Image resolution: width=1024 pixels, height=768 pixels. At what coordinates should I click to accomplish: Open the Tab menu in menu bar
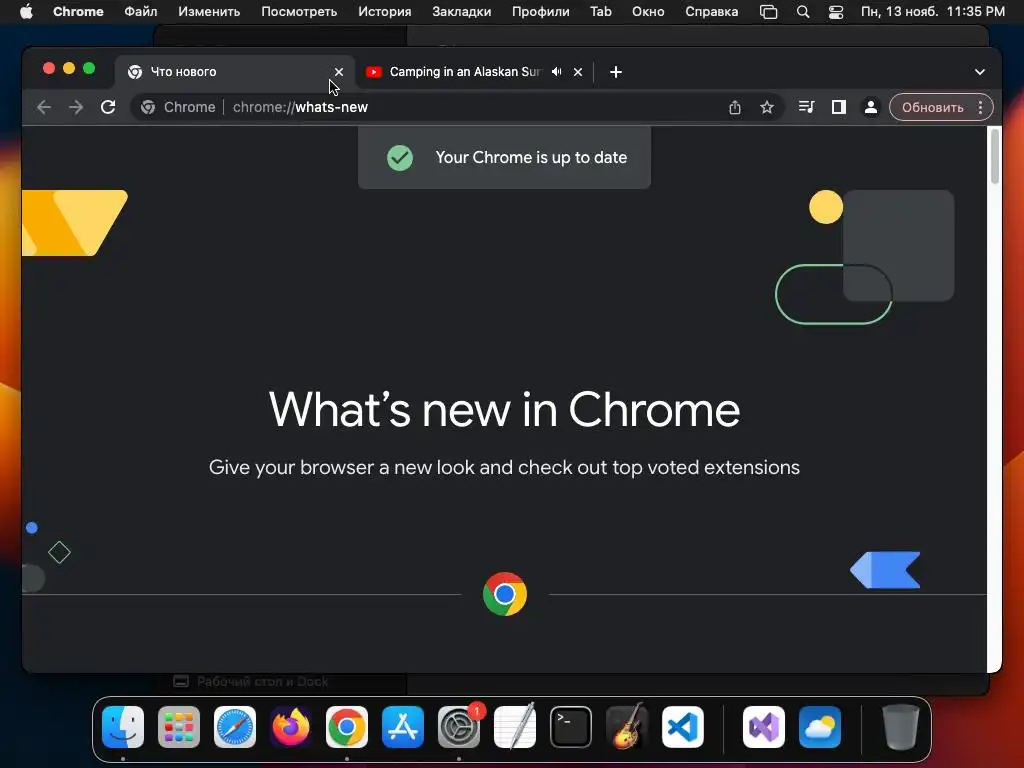[601, 12]
